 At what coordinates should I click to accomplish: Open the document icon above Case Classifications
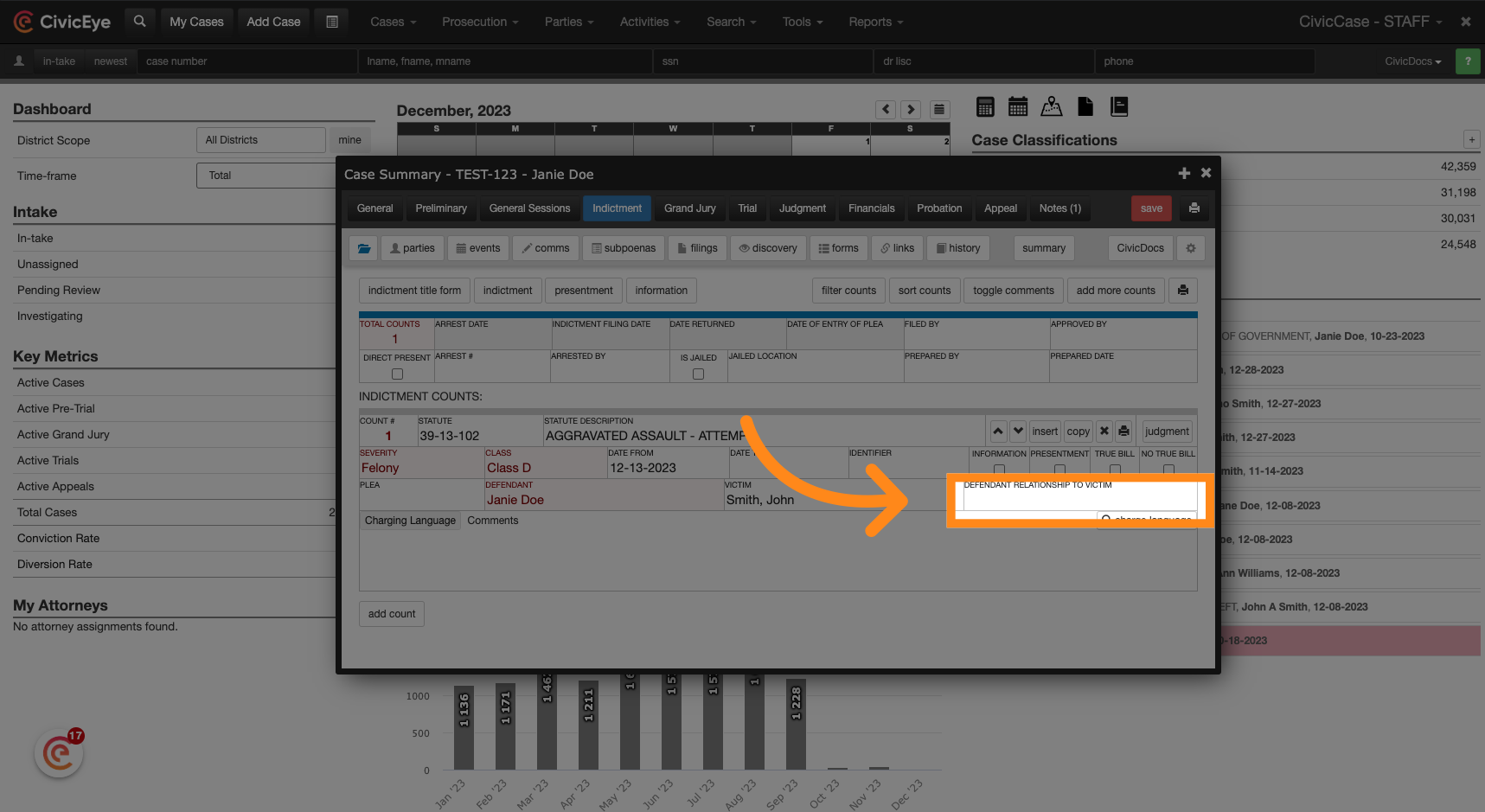pos(1085,106)
